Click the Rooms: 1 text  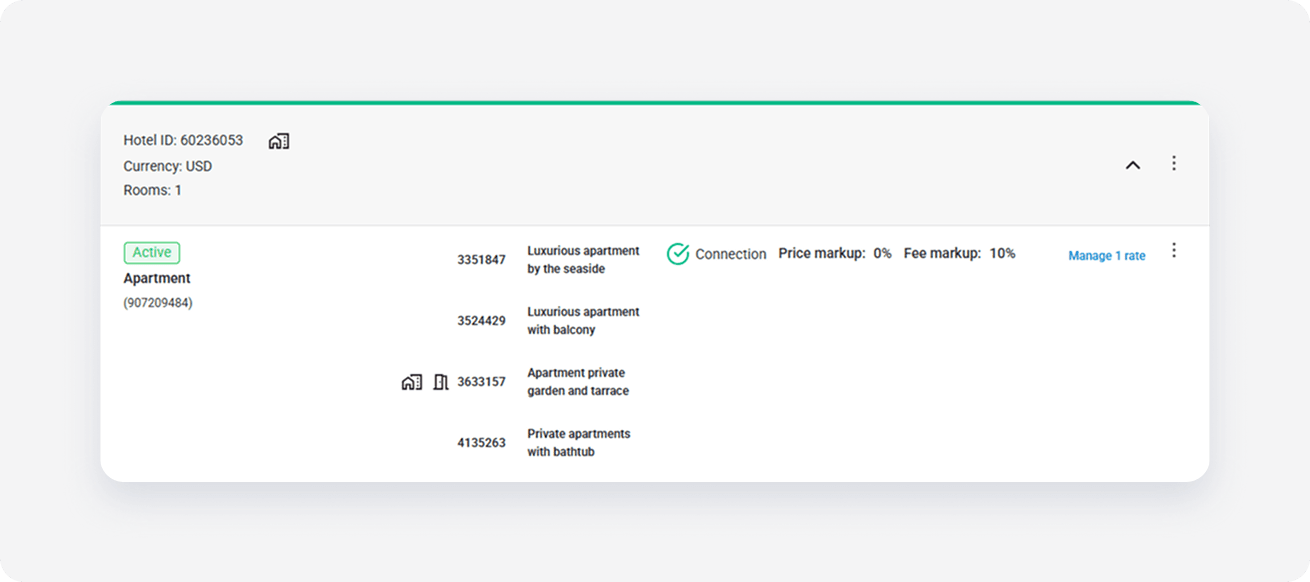[153, 190]
